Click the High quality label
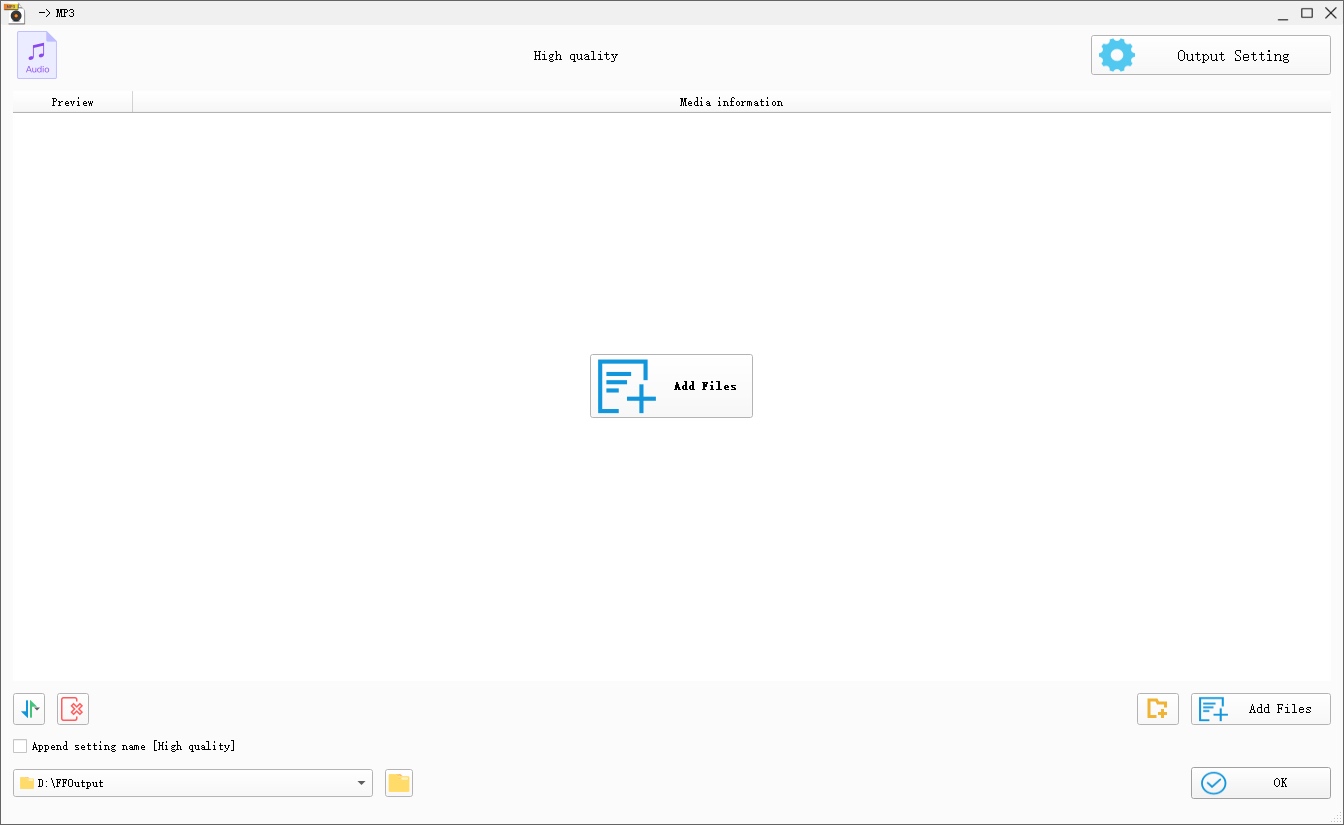The image size is (1344, 825). point(576,56)
